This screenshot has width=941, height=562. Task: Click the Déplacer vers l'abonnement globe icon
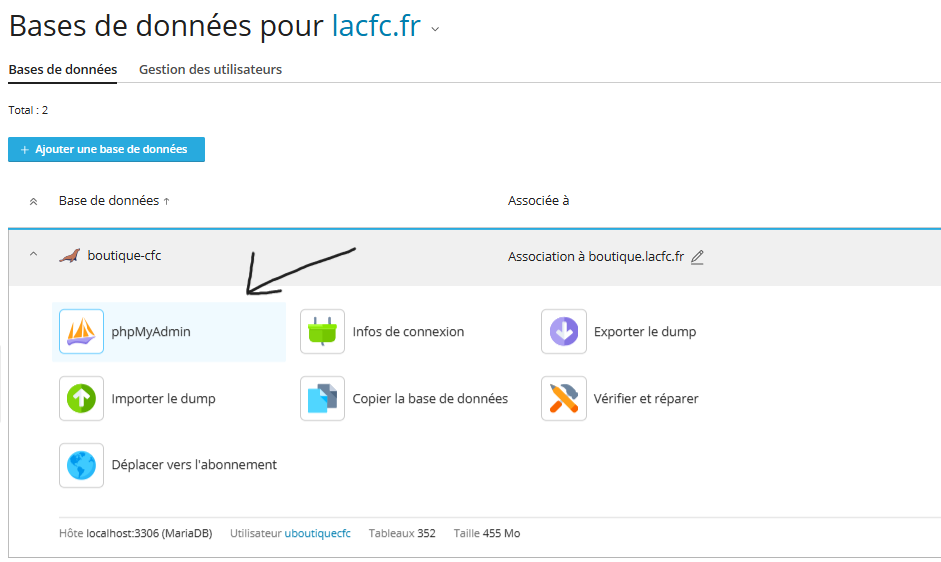click(82, 465)
